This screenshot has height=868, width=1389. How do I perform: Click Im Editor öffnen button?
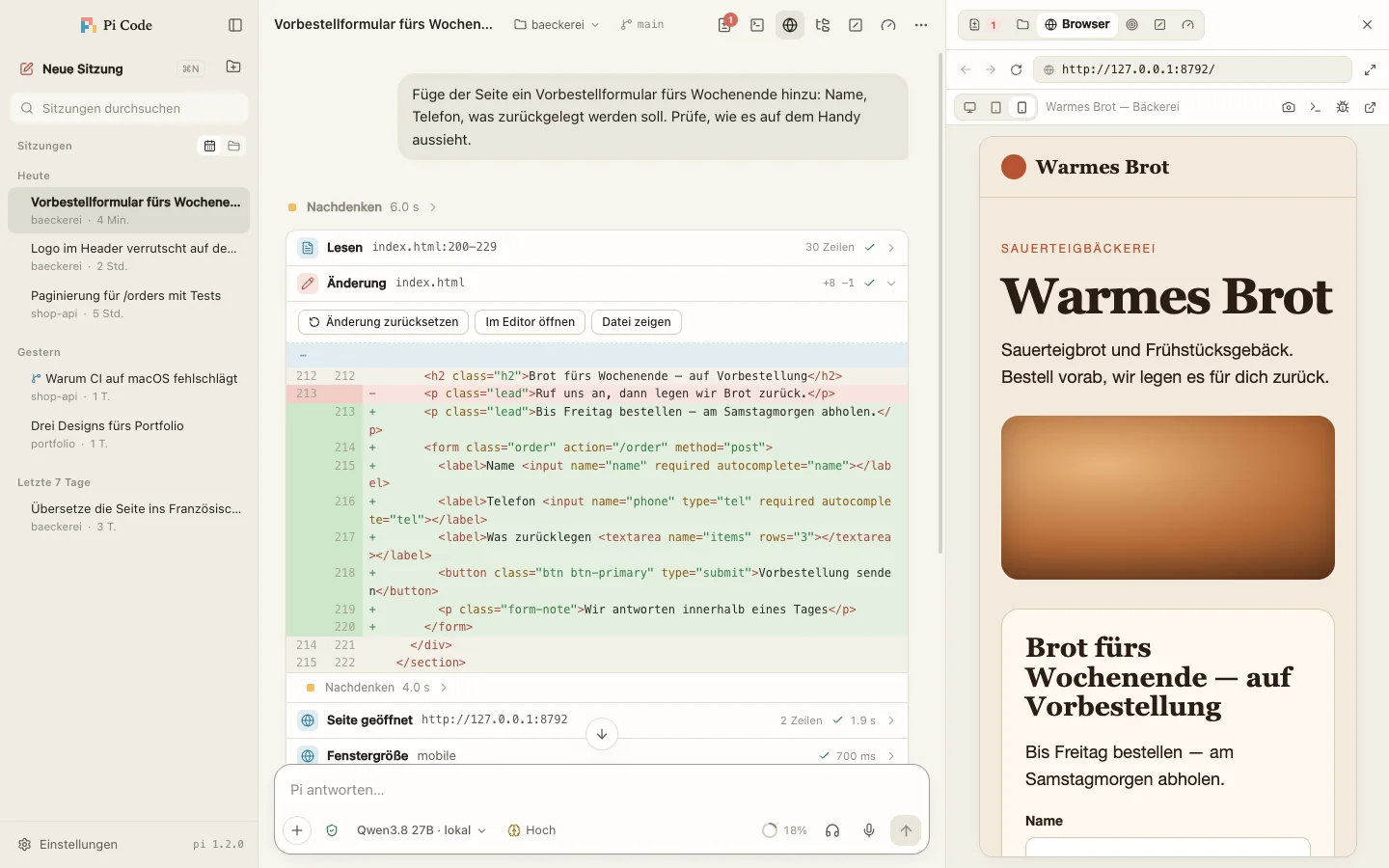[531, 322]
